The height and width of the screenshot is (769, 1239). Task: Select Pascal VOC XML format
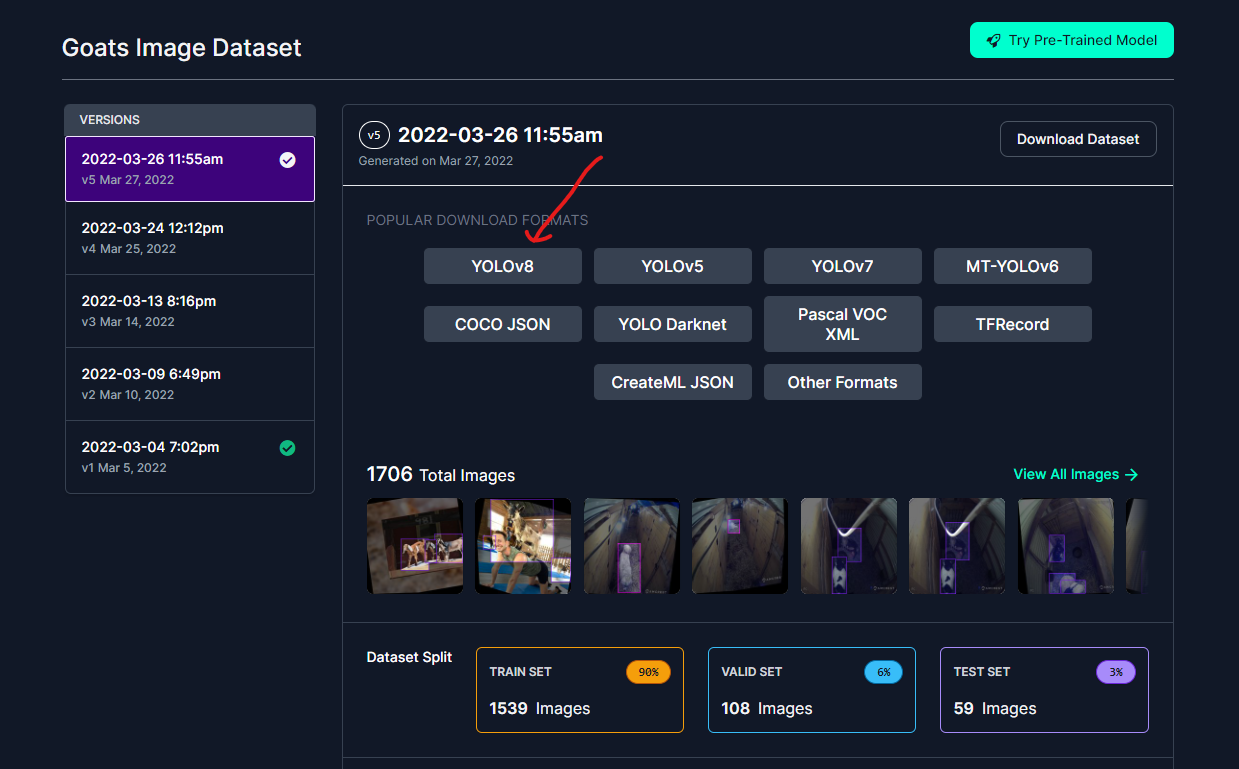pyautogui.click(x=843, y=324)
